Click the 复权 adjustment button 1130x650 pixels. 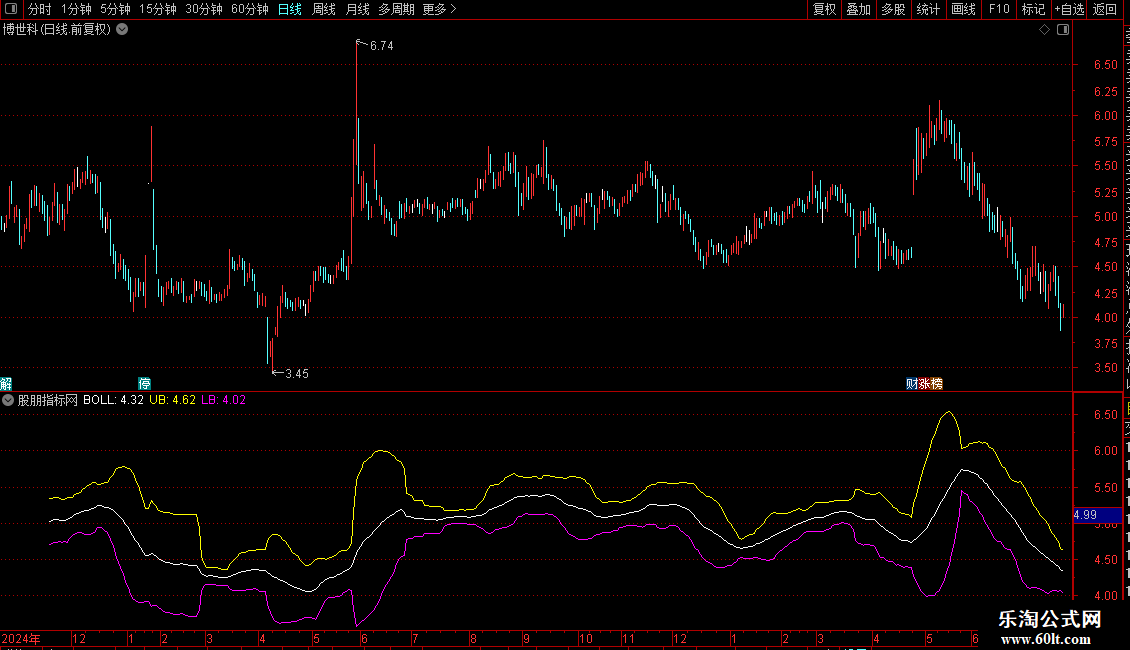click(x=824, y=9)
